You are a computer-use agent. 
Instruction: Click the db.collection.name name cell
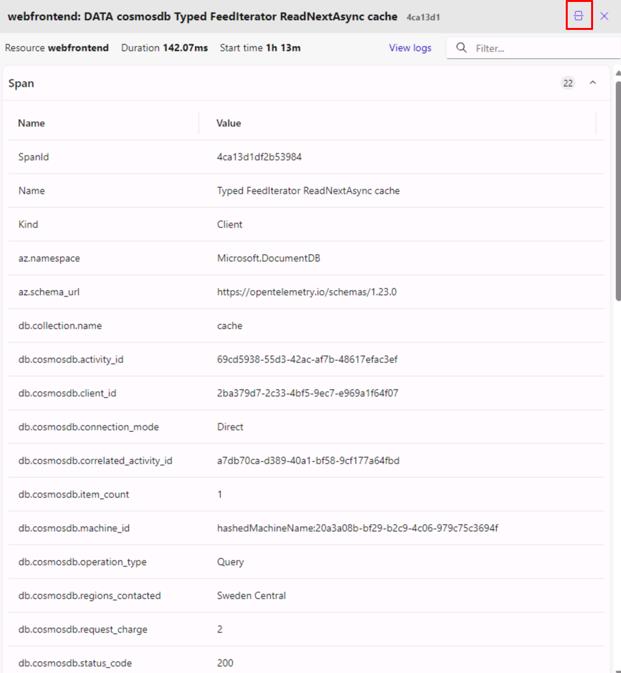[60, 326]
